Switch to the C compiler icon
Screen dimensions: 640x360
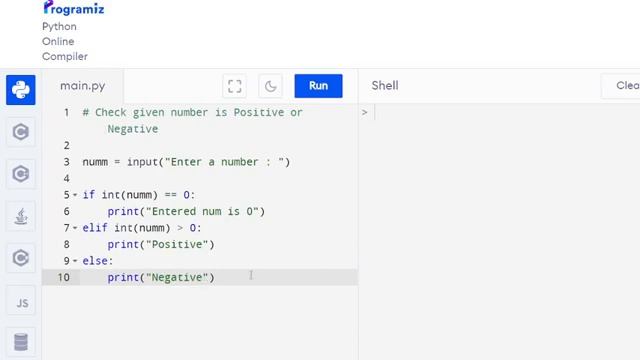pos(21,132)
